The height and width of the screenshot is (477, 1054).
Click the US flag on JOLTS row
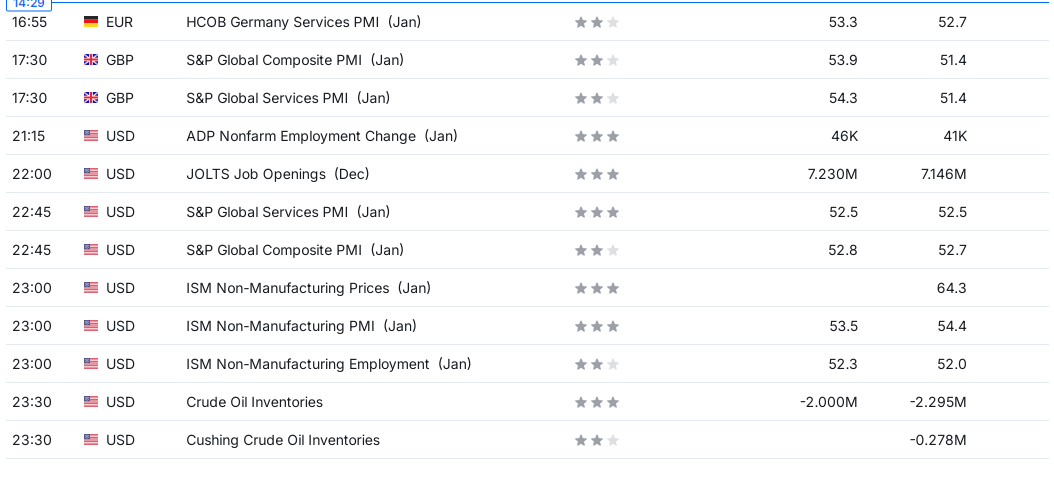(x=91, y=174)
